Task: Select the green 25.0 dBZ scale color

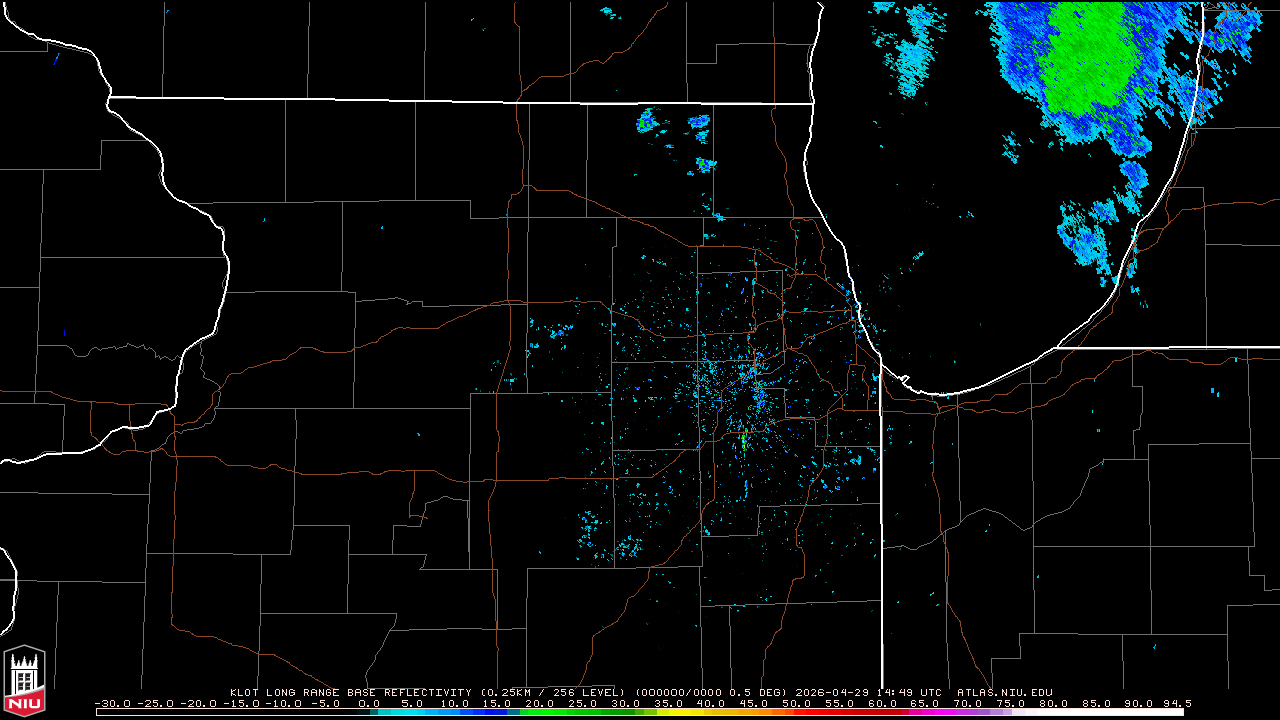Action: coord(582,712)
